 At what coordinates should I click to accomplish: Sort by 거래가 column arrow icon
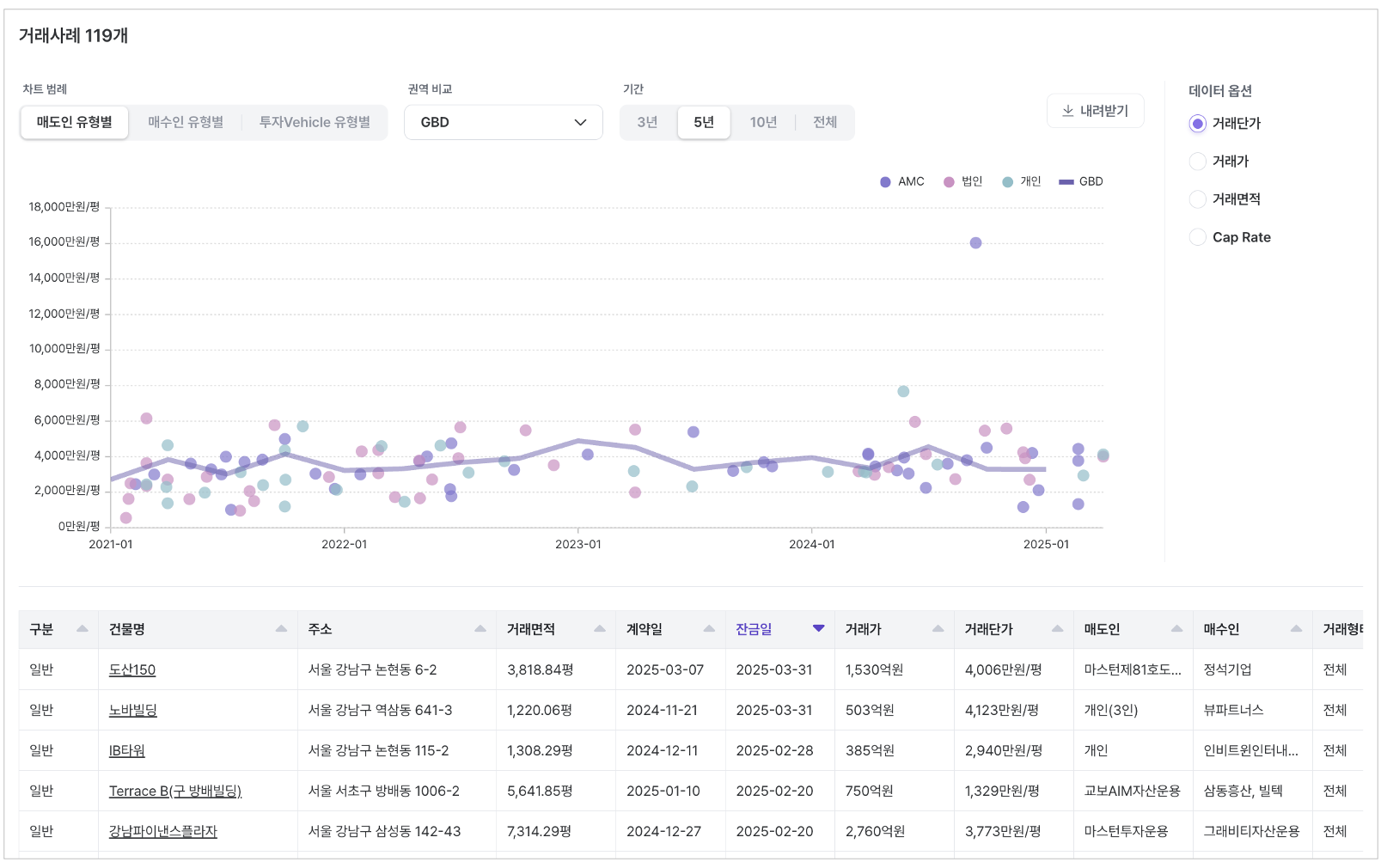938,629
